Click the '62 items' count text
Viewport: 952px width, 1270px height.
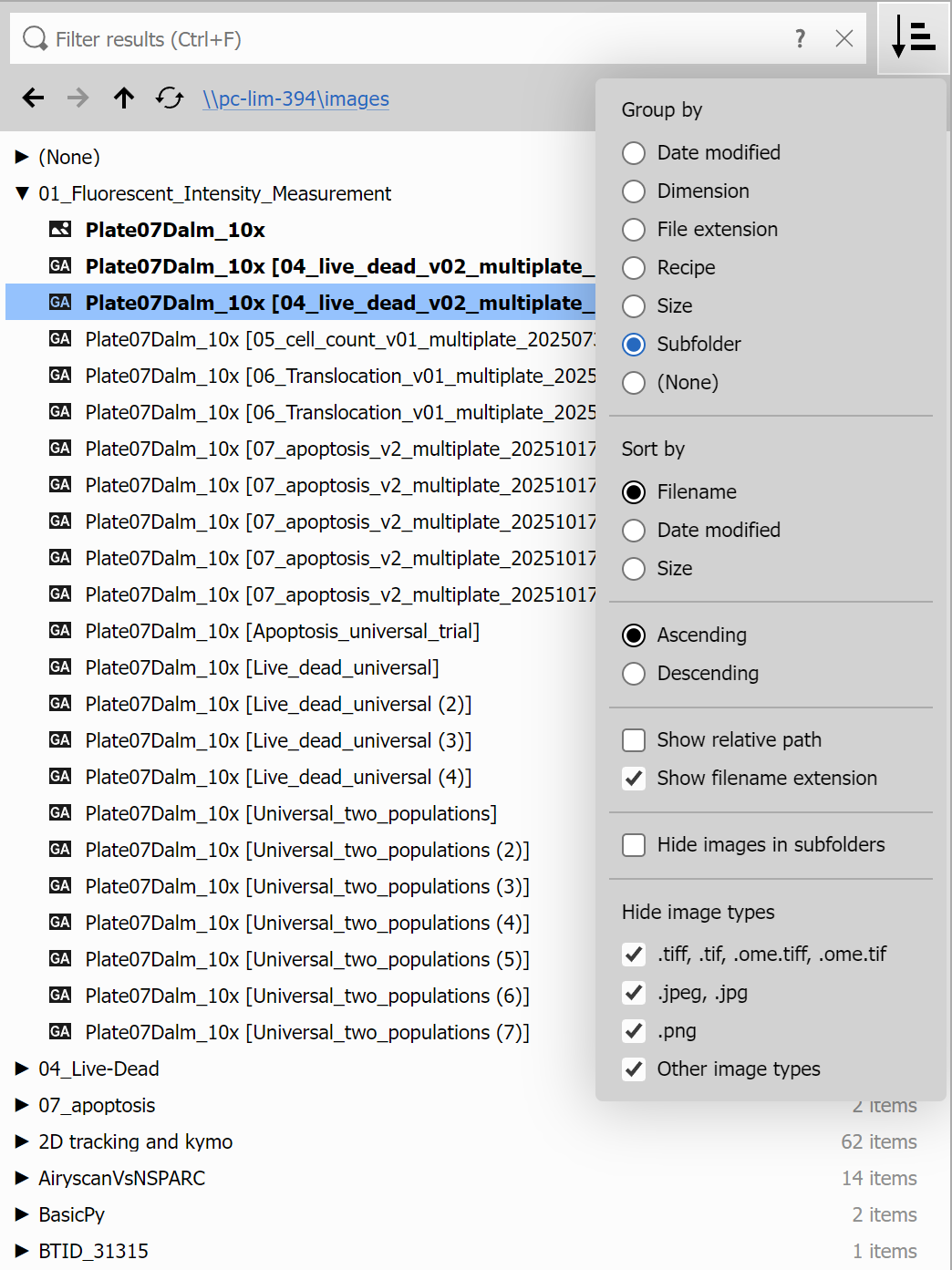point(879,1141)
